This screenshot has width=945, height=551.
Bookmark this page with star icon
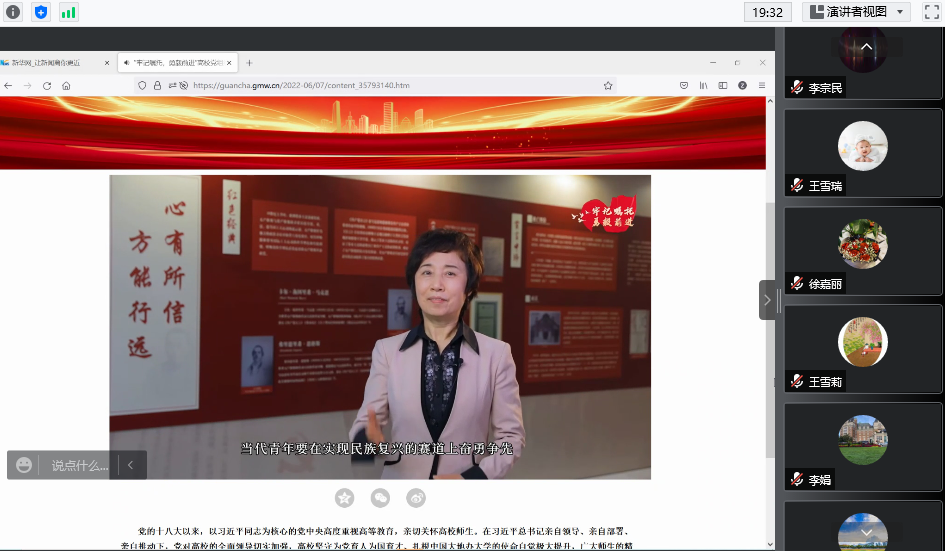point(608,86)
